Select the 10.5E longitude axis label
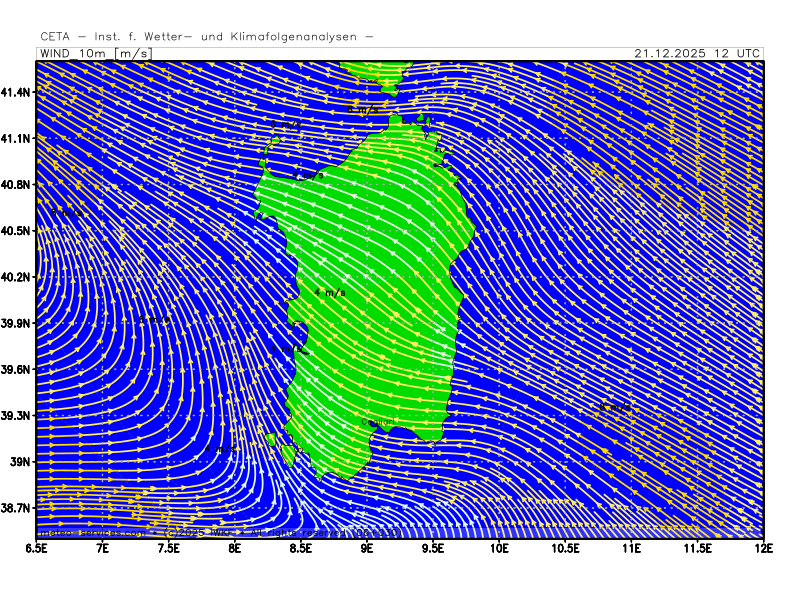The height and width of the screenshot is (600, 800). (565, 548)
